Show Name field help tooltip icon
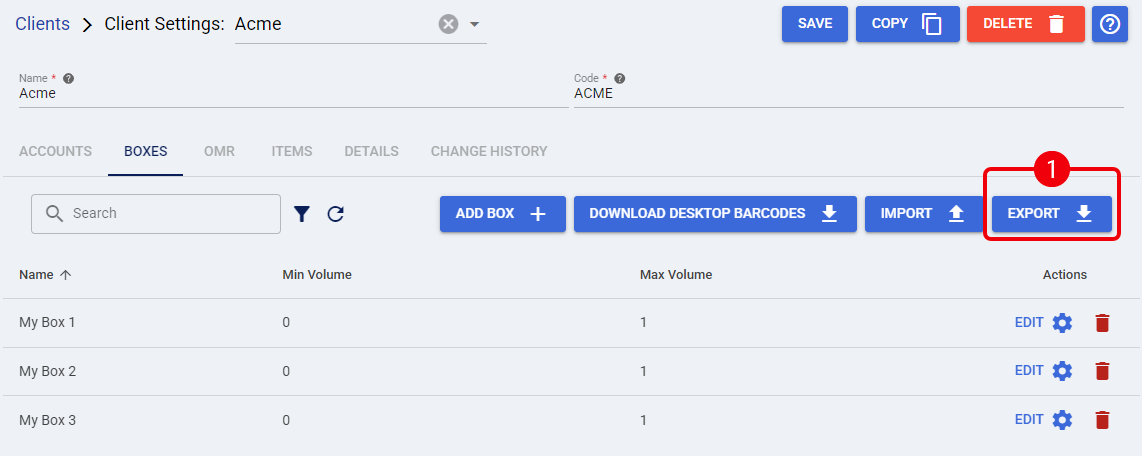This screenshot has width=1142, height=456. pyautogui.click(x=68, y=78)
